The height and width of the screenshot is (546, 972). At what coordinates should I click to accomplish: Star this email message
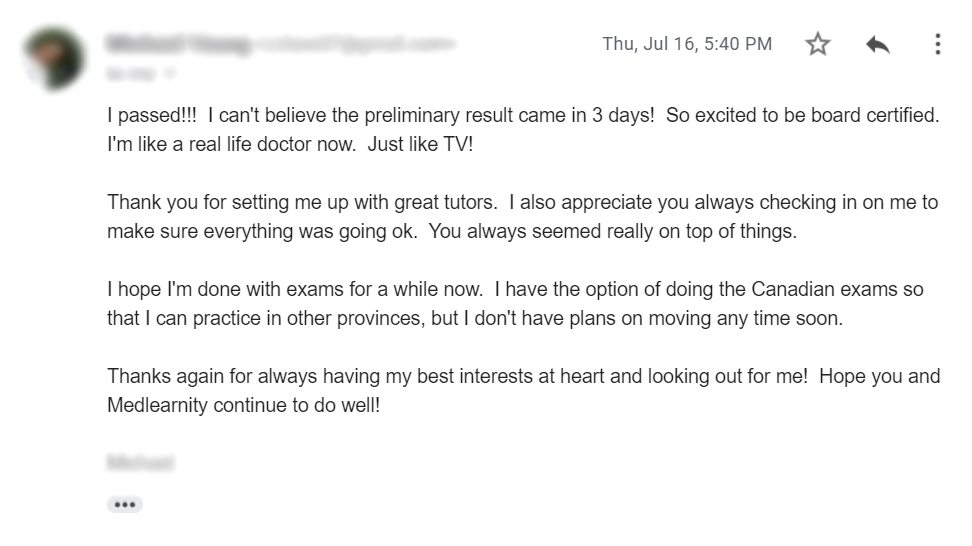(818, 44)
